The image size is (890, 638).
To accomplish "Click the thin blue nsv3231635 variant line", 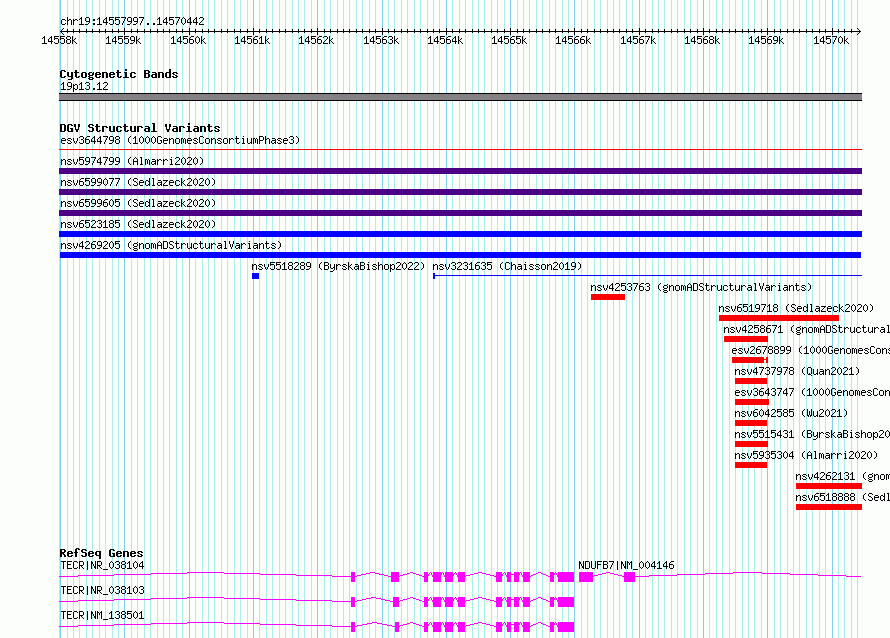I will (x=648, y=276).
